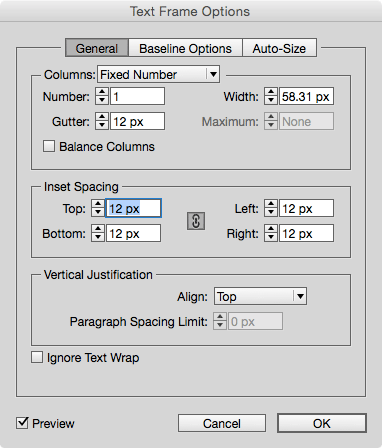Click the Left inset spacing field

(x=306, y=208)
